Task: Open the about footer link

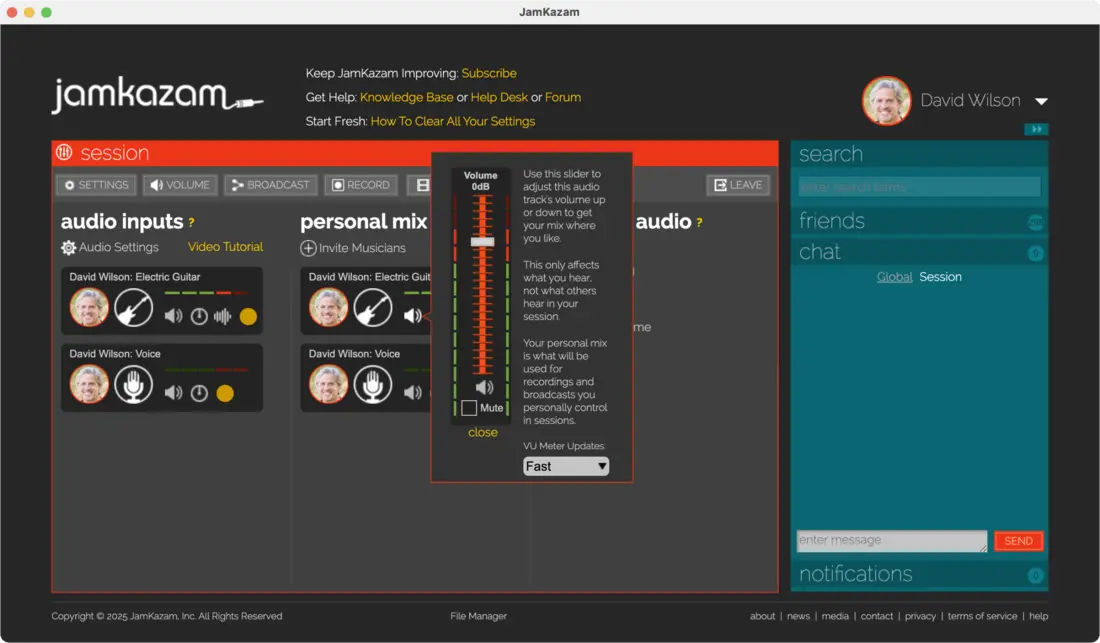Action: pyautogui.click(x=763, y=616)
